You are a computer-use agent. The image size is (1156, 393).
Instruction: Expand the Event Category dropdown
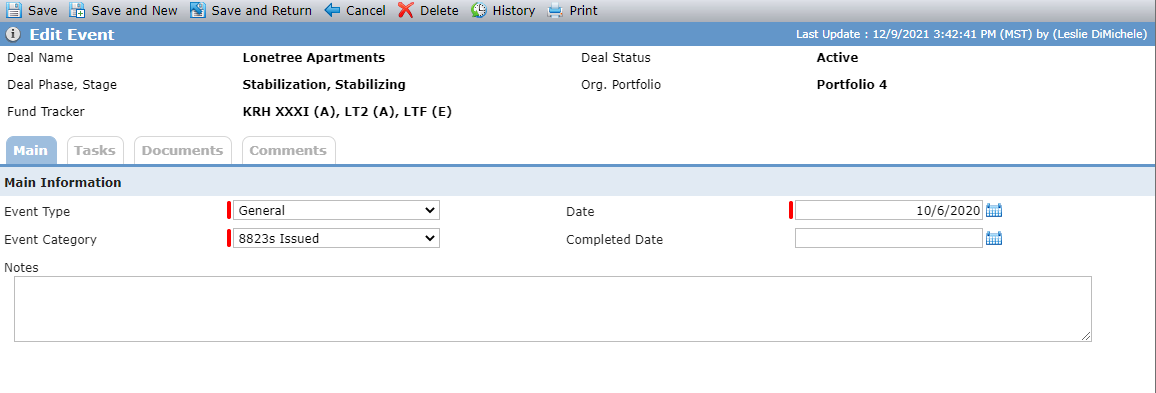pyautogui.click(x=336, y=238)
